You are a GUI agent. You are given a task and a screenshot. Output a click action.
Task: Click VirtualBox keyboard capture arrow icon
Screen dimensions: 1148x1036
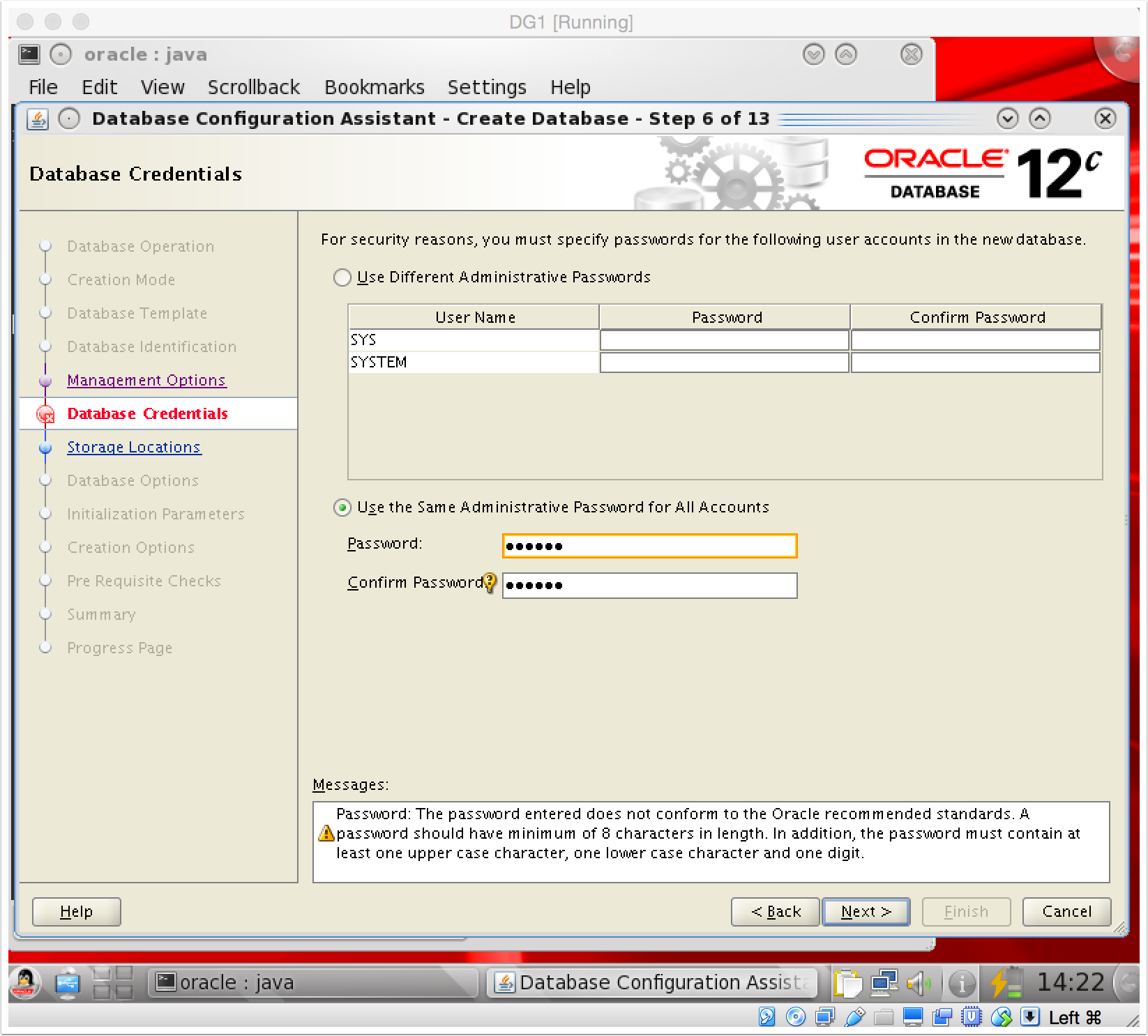tap(1030, 1017)
